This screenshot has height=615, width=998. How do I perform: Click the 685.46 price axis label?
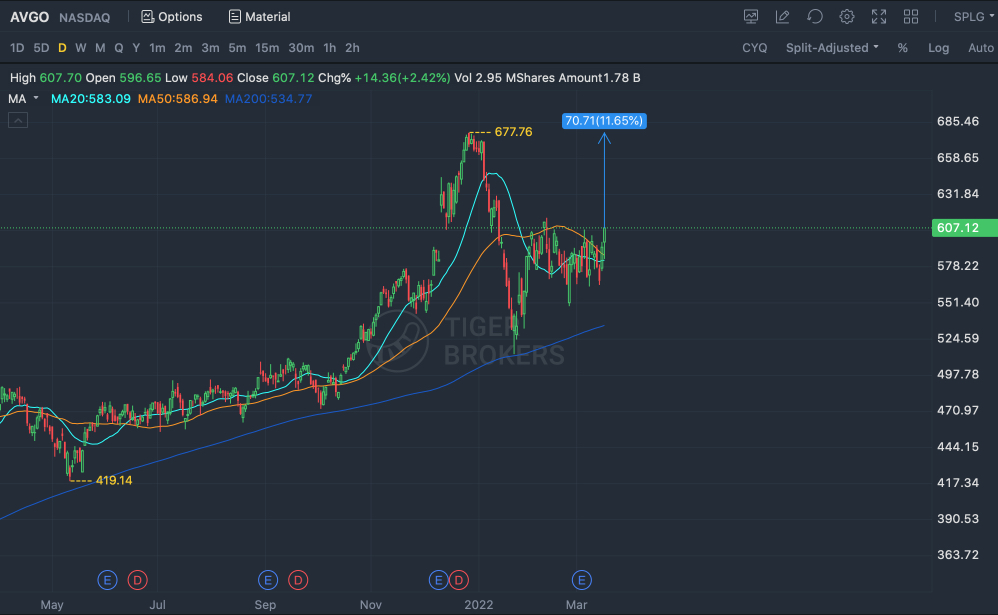pyautogui.click(x=958, y=121)
